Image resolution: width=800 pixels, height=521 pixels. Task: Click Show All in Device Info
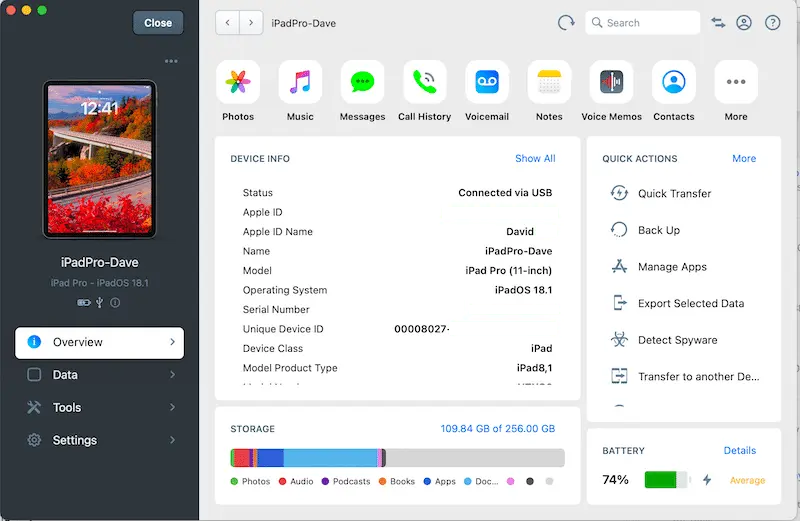click(x=535, y=159)
